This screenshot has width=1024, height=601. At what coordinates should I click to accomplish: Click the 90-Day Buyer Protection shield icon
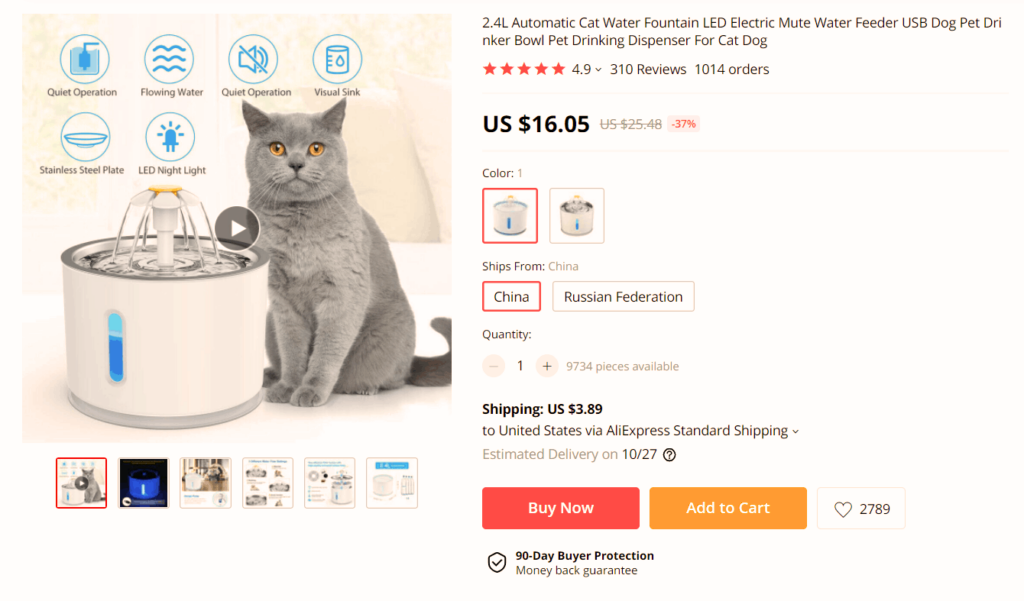point(497,562)
